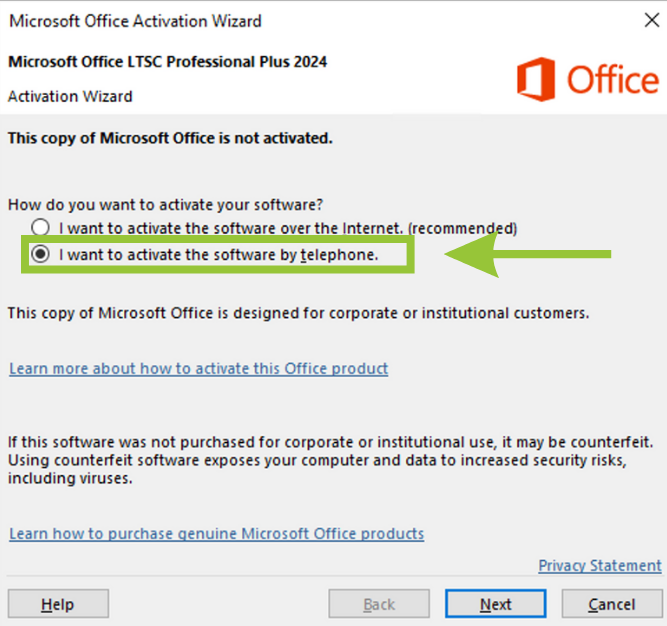
Task: Click the orange Office door logo icon
Action: click(x=536, y=80)
